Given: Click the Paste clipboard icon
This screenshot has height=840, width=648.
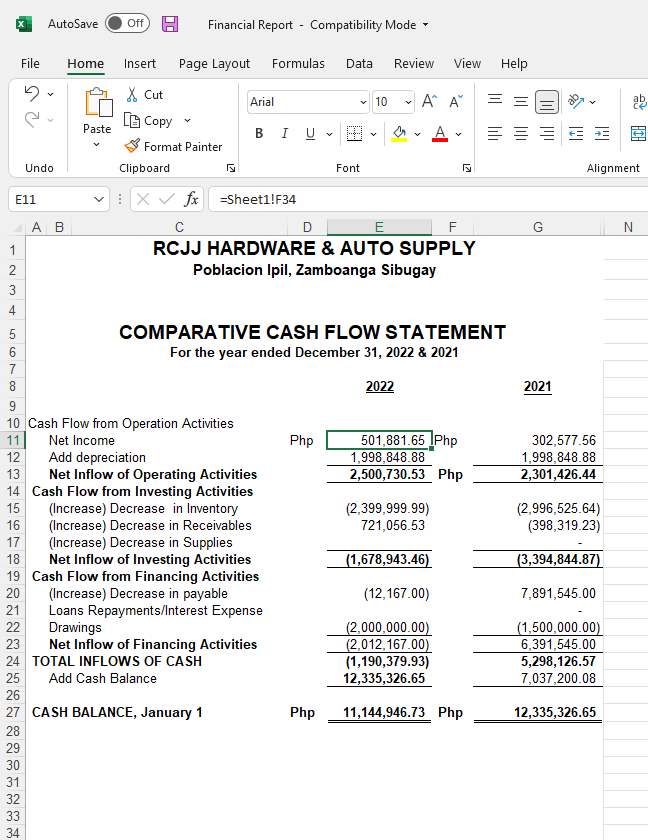Looking at the screenshot, I should click(99, 102).
